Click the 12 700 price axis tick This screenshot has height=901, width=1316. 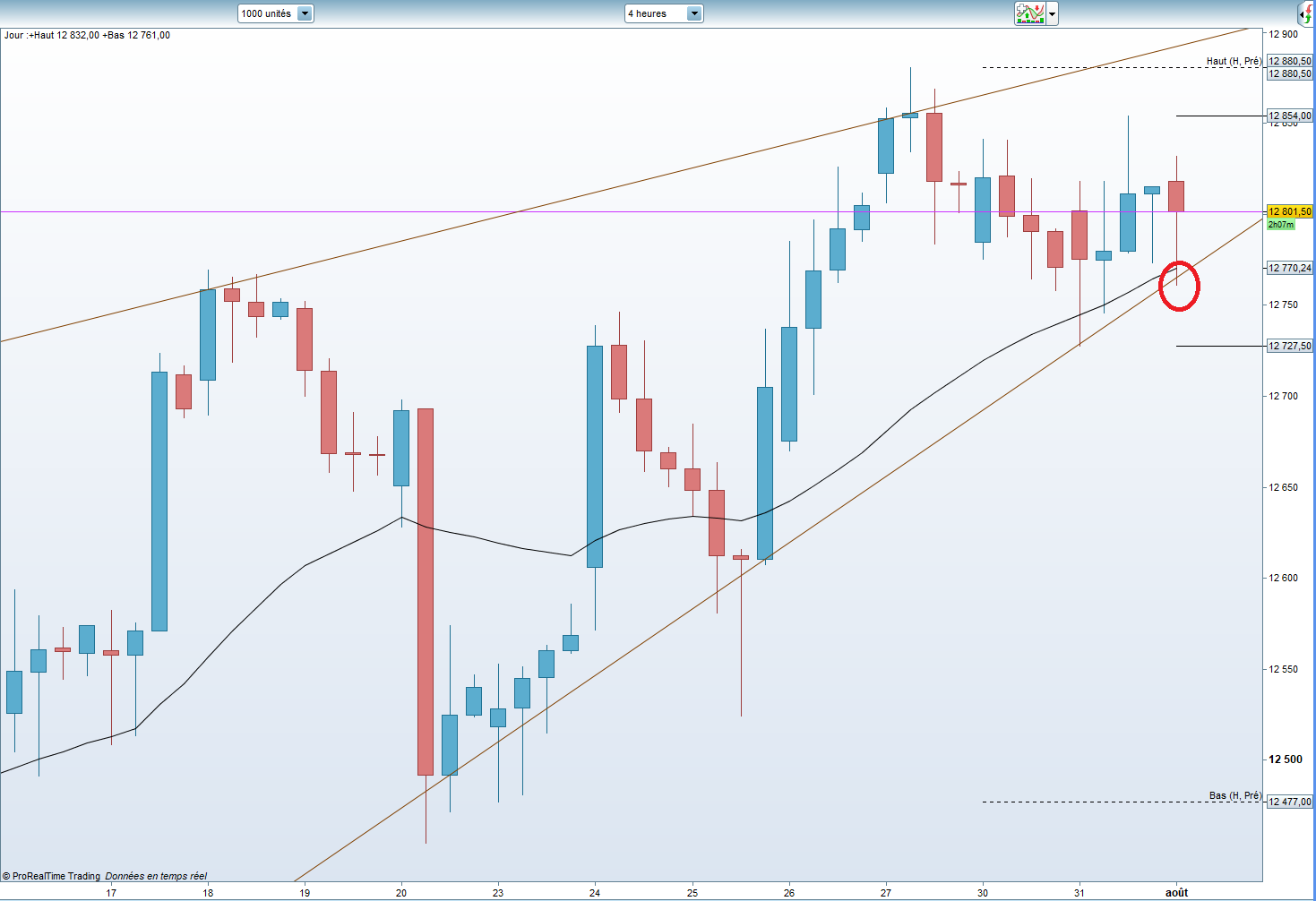1283,396
